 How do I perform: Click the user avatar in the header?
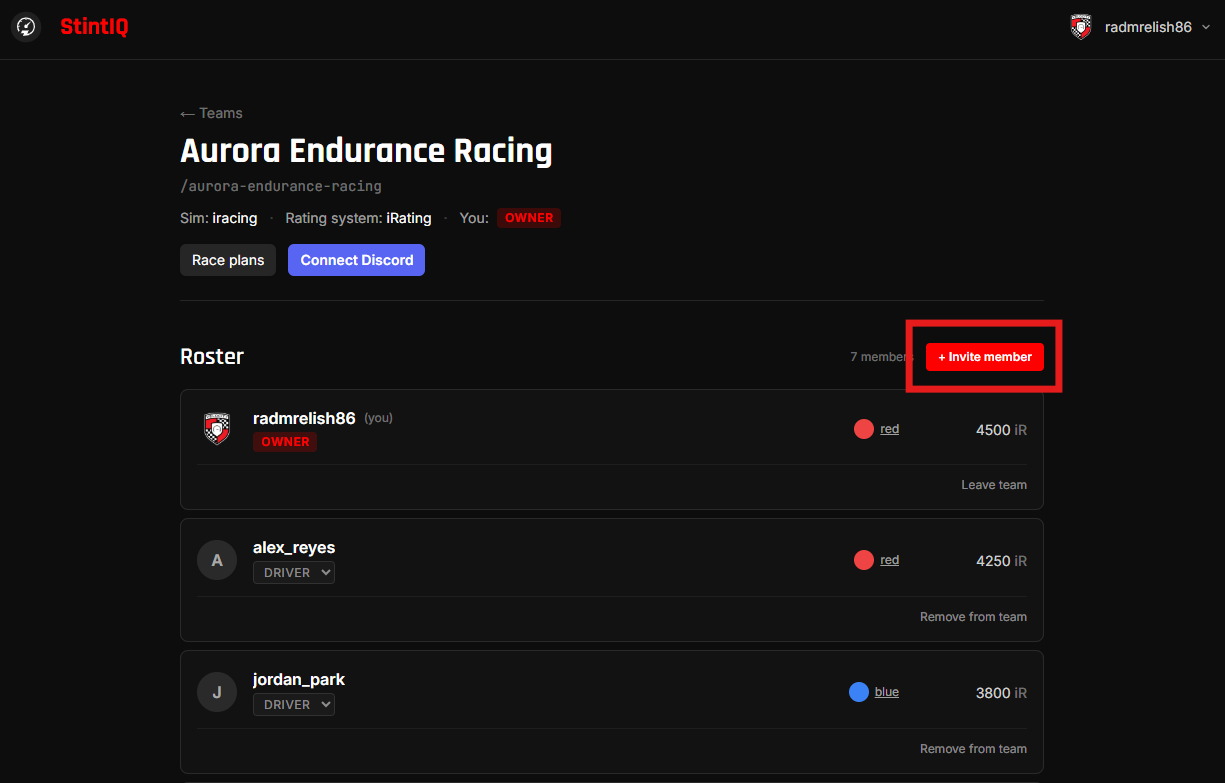[1080, 27]
